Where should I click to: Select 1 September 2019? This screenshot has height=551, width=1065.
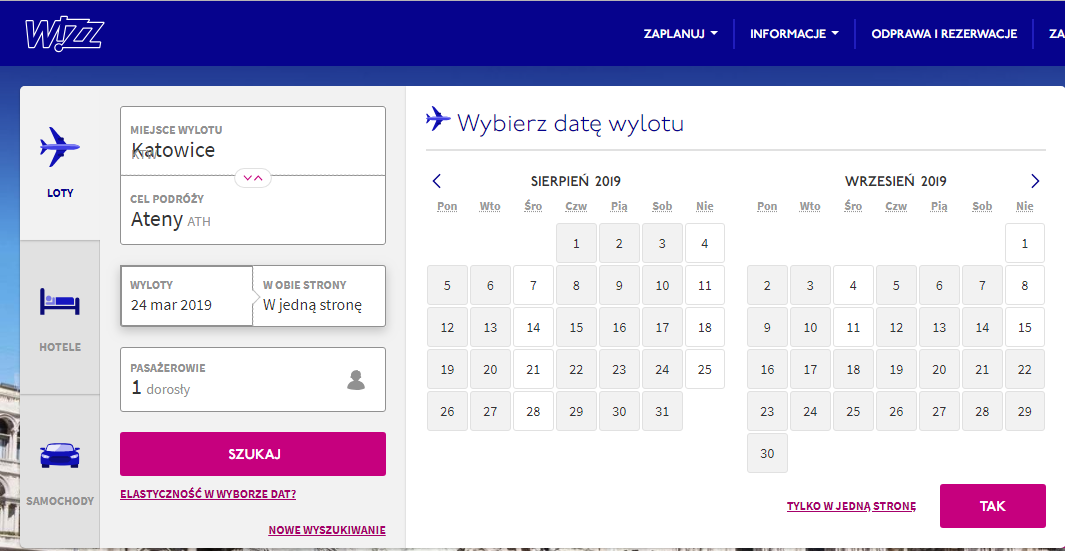point(1025,243)
